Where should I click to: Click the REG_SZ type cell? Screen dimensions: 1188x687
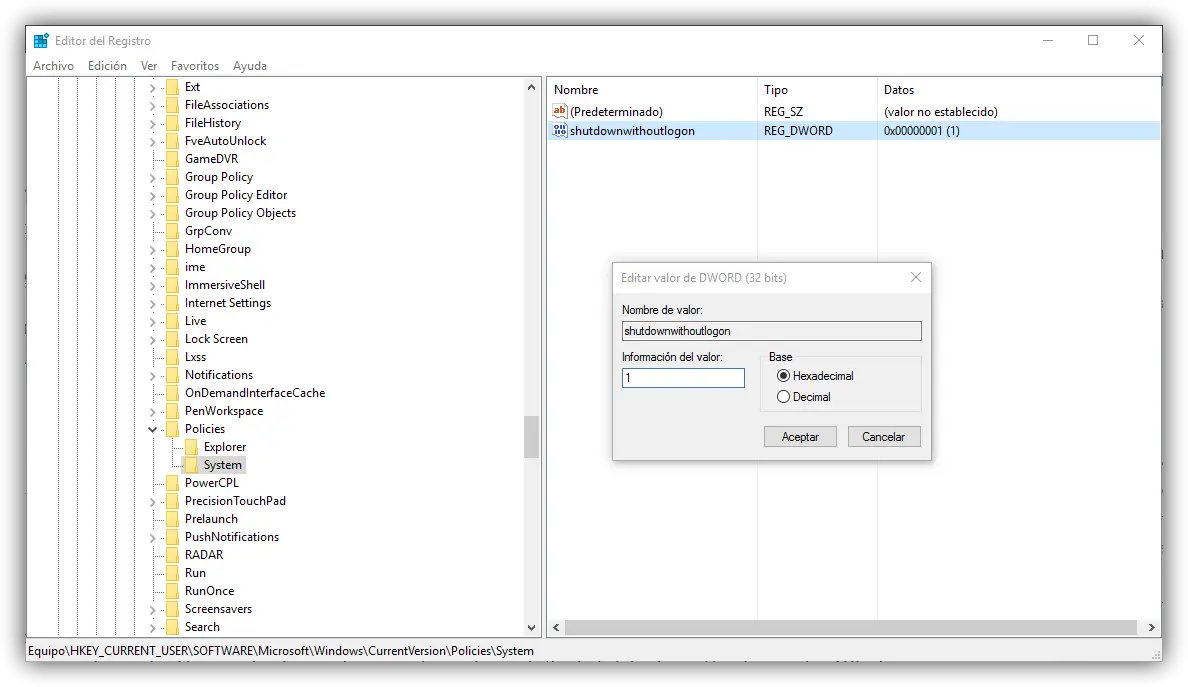point(783,111)
